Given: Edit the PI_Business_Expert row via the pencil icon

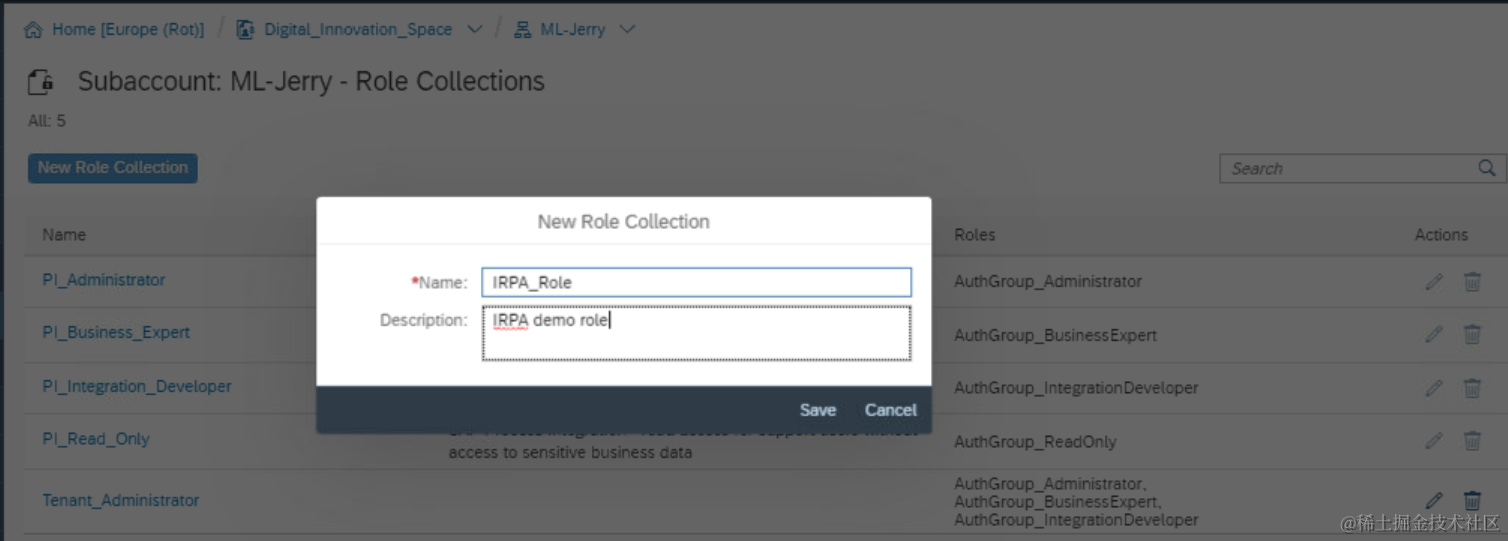Looking at the screenshot, I should (1434, 334).
